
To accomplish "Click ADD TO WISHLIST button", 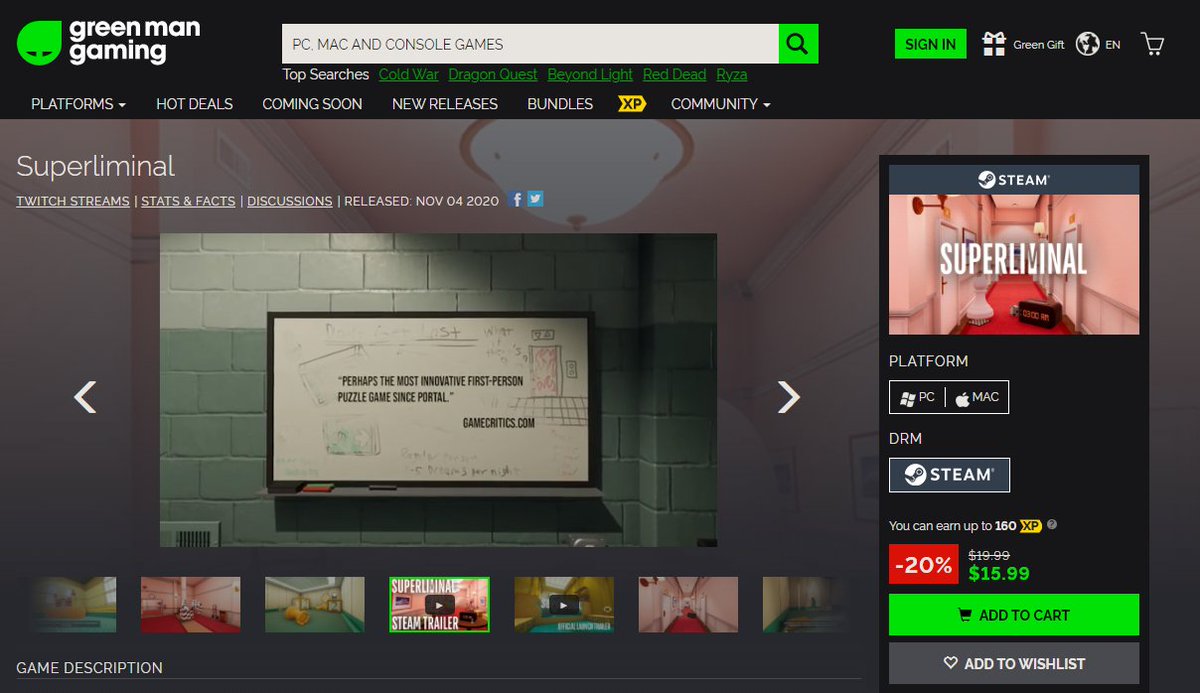I will click(x=1014, y=663).
